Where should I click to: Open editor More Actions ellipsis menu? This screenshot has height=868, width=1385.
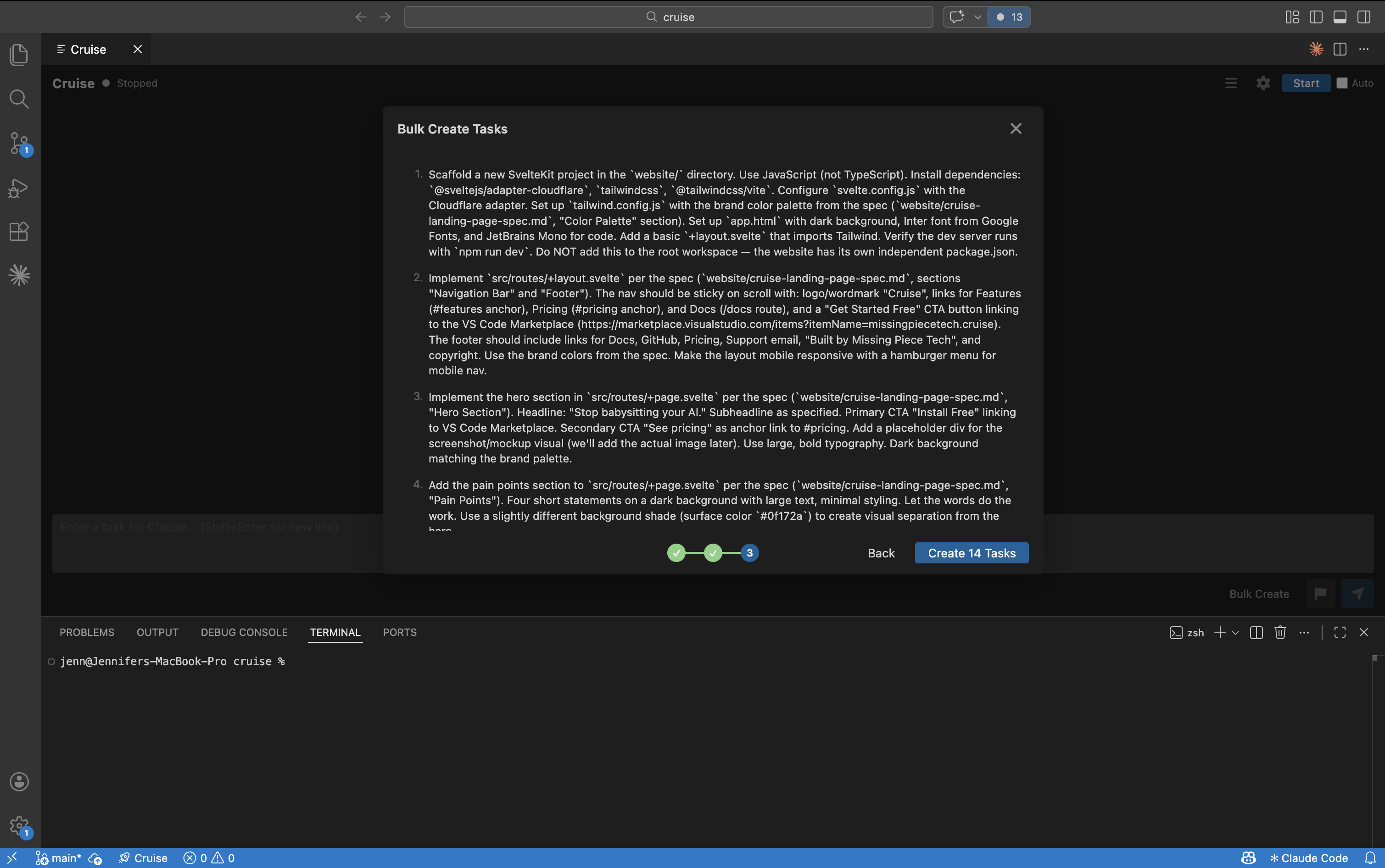pyautogui.click(x=1364, y=50)
